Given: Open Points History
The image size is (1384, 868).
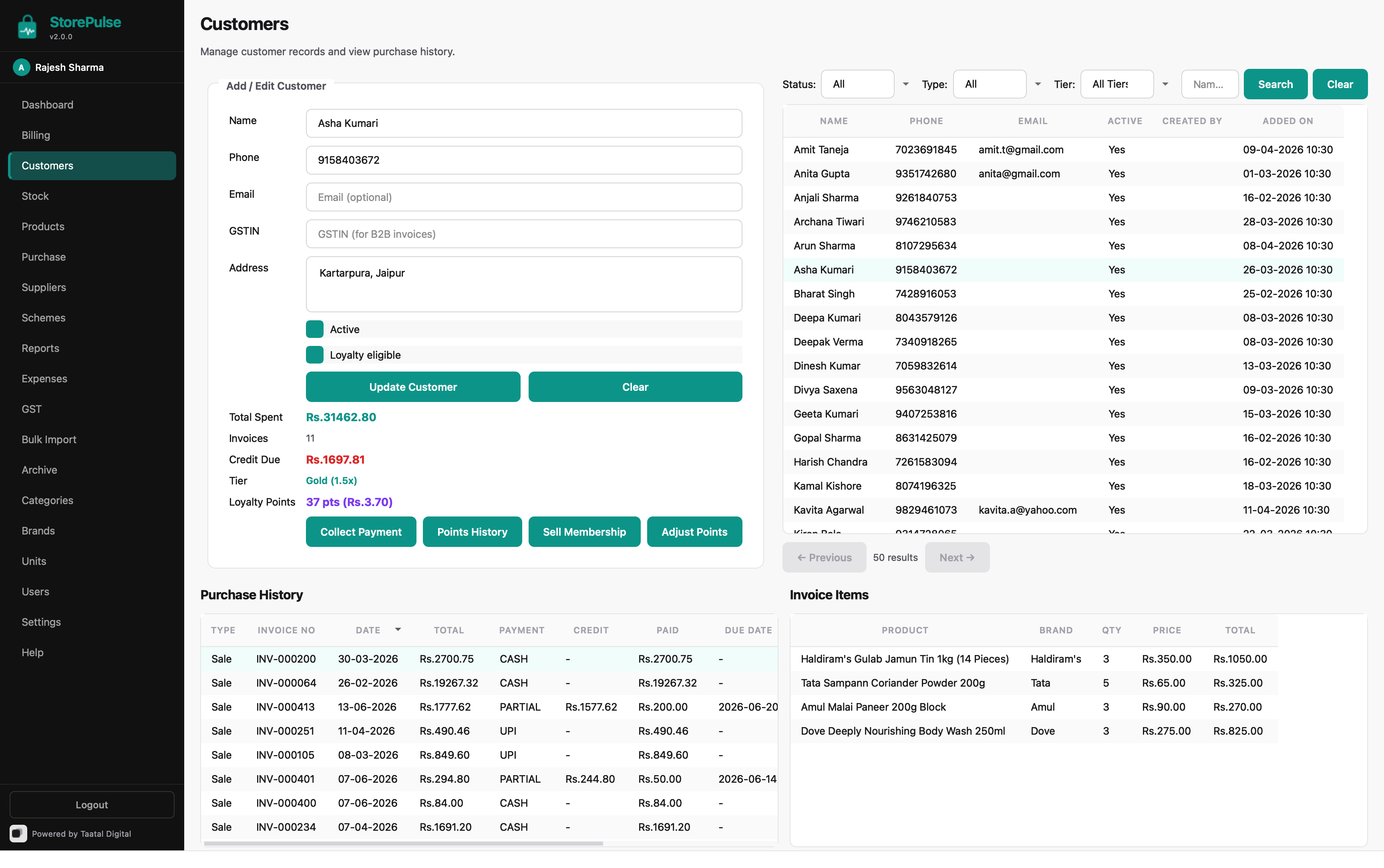Looking at the screenshot, I should (x=472, y=532).
